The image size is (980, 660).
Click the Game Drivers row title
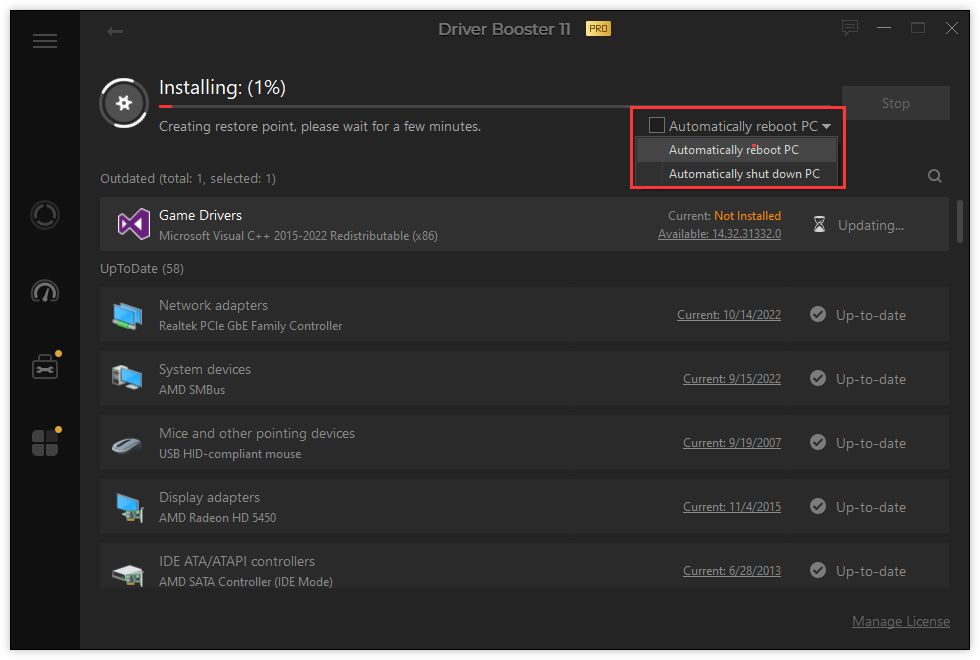(200, 215)
